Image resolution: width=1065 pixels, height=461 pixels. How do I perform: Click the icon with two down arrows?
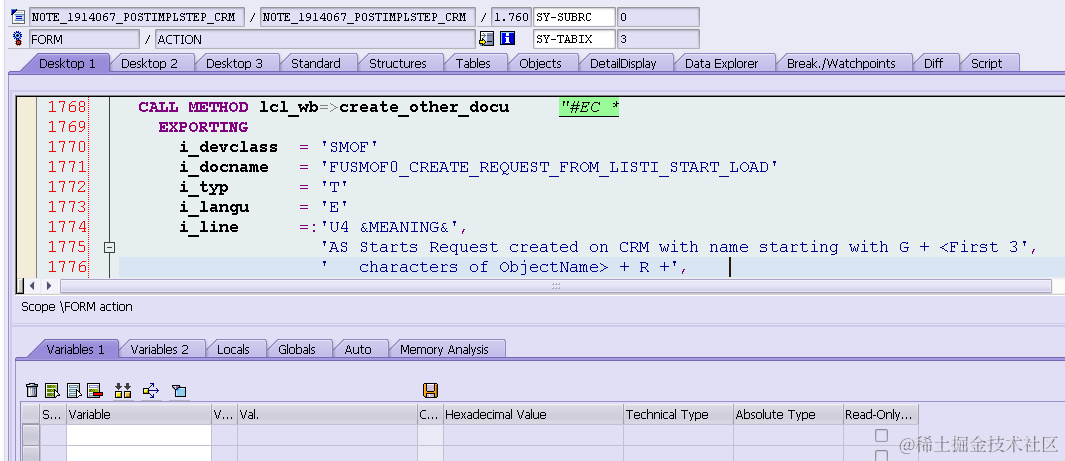coord(123,390)
